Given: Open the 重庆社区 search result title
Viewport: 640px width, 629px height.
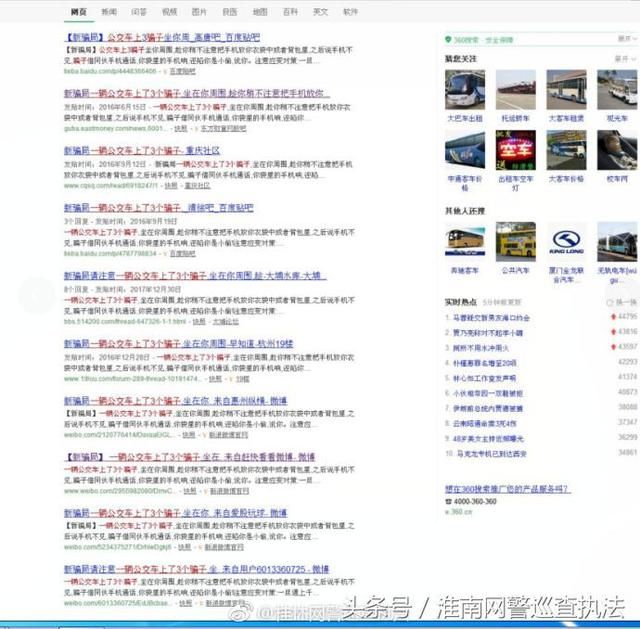Looking at the screenshot, I should [x=142, y=151].
